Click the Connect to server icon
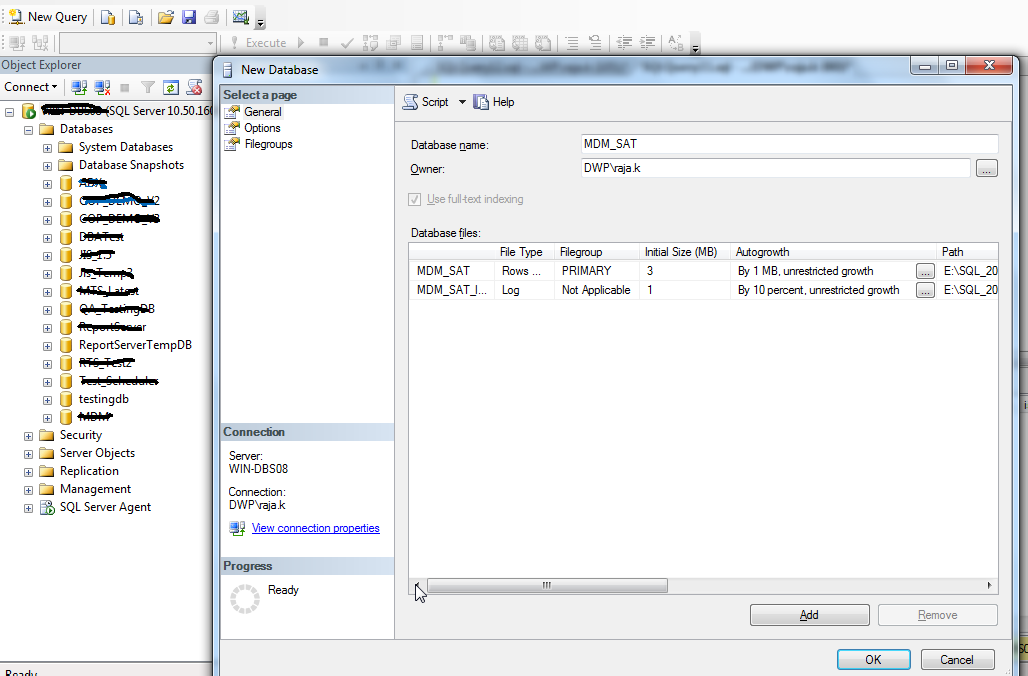 [78, 87]
